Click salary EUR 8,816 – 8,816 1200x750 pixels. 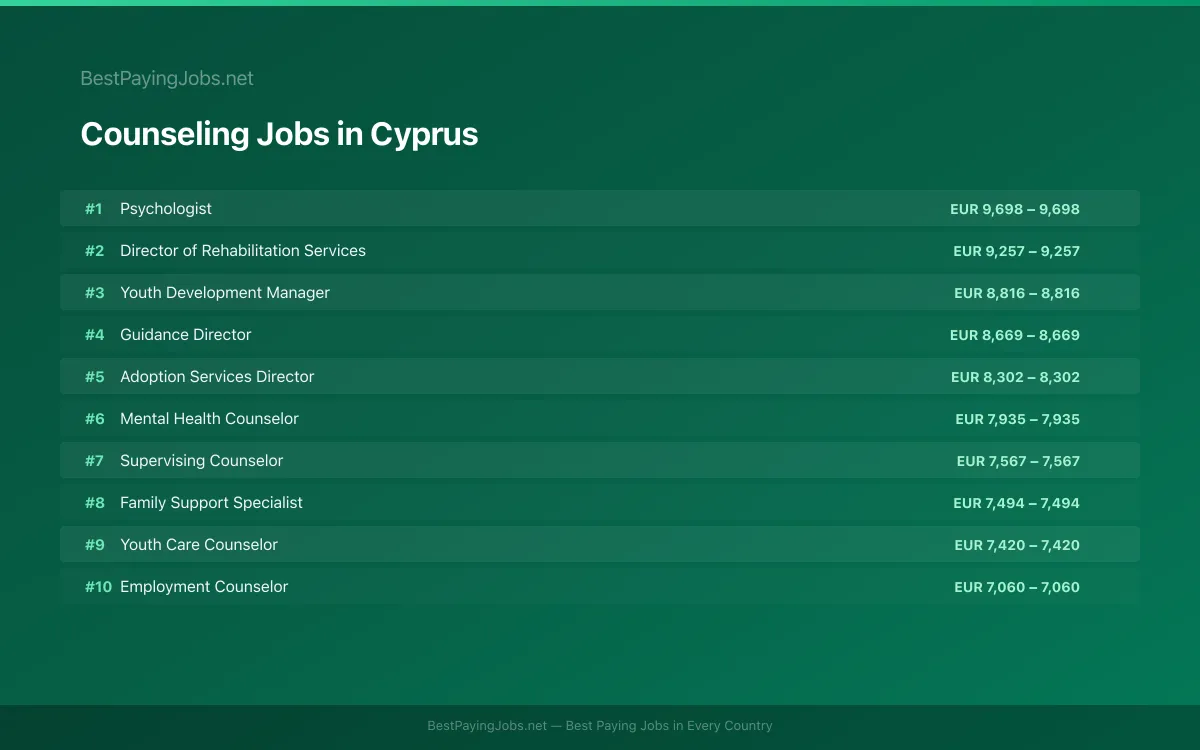click(1017, 293)
